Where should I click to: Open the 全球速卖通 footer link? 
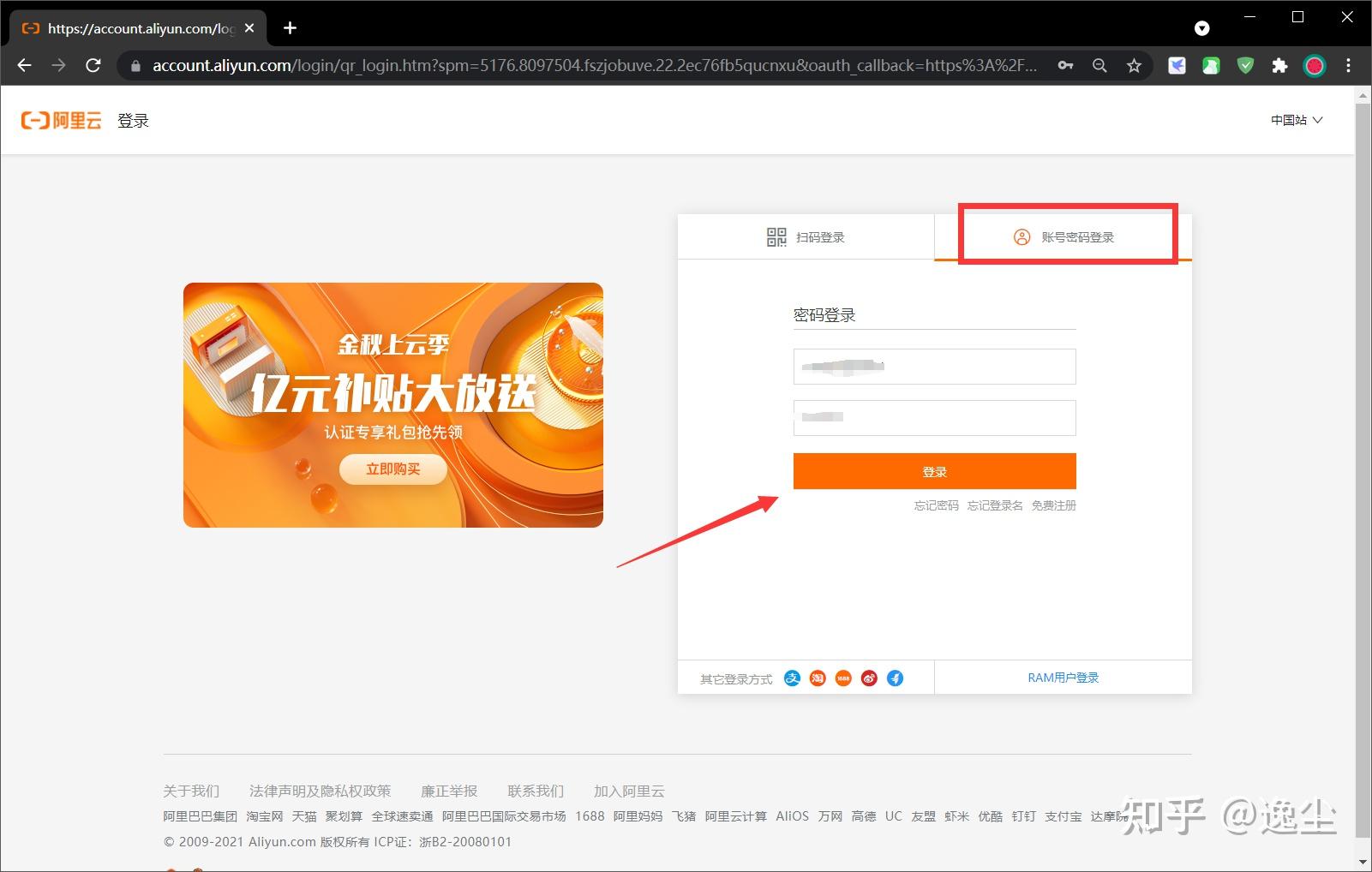tap(402, 816)
